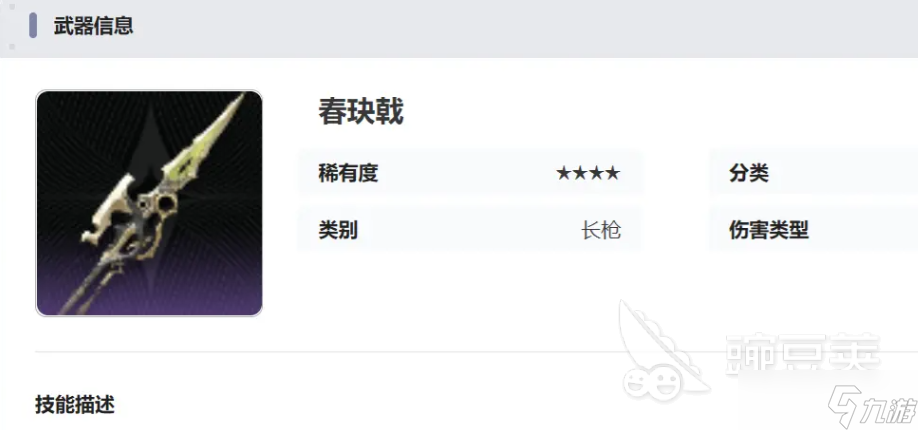
Task: Click the stylized 9 glyph beside 九游
Action: tap(845, 405)
